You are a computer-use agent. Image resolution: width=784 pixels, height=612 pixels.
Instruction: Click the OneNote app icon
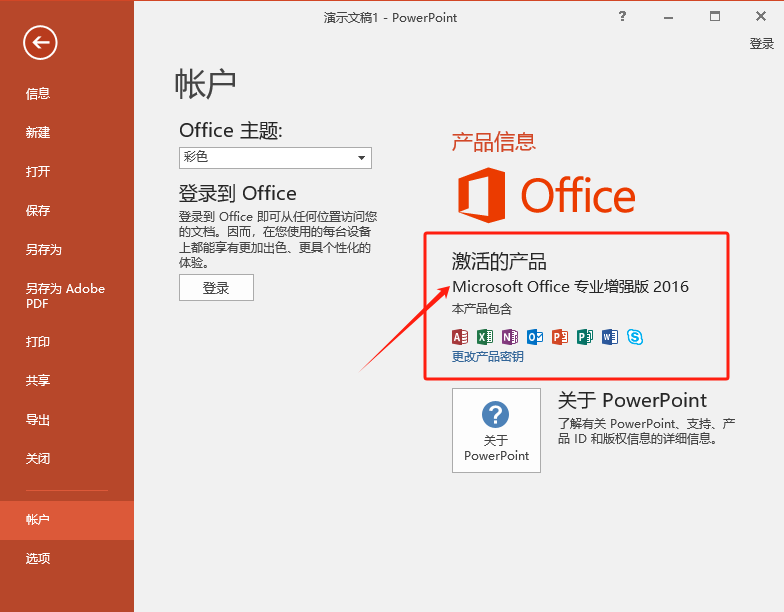[x=510, y=337]
